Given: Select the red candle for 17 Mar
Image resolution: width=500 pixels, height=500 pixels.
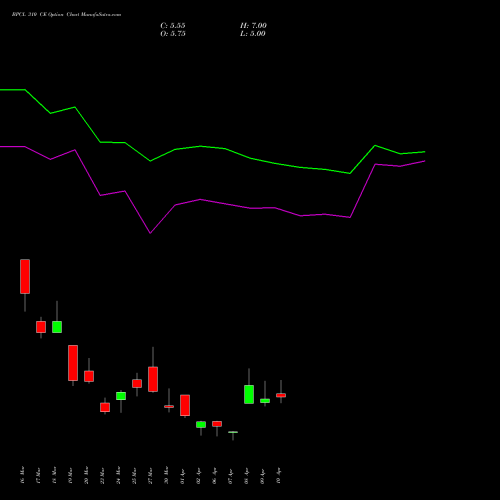Looking at the screenshot, I should pos(41,327).
